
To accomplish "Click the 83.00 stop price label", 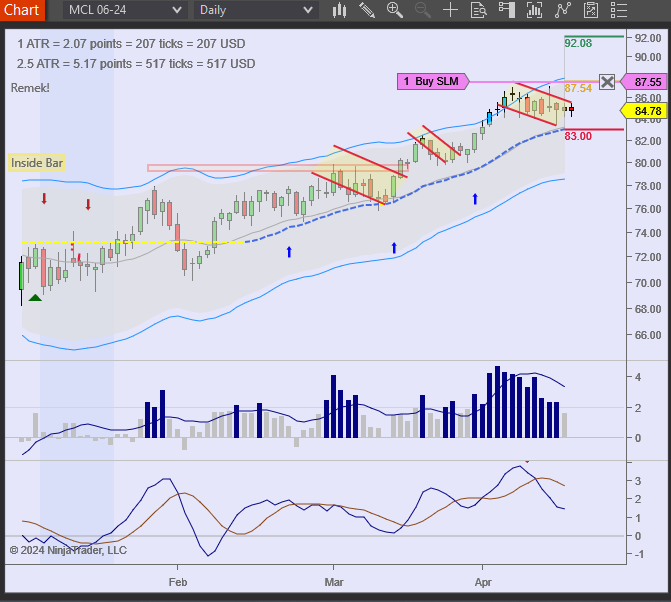I will click(578, 136).
